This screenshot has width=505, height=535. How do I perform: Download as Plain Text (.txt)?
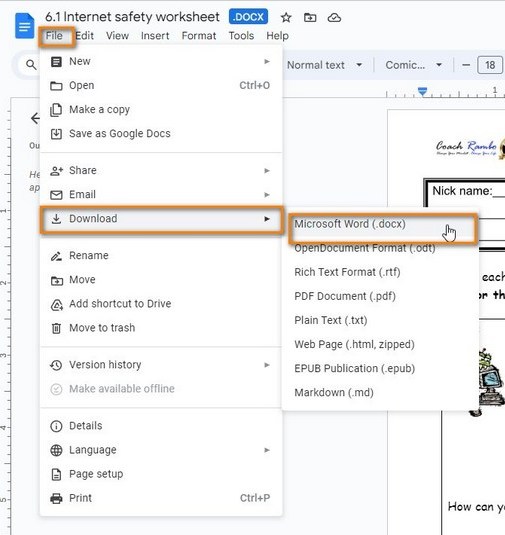point(380,320)
